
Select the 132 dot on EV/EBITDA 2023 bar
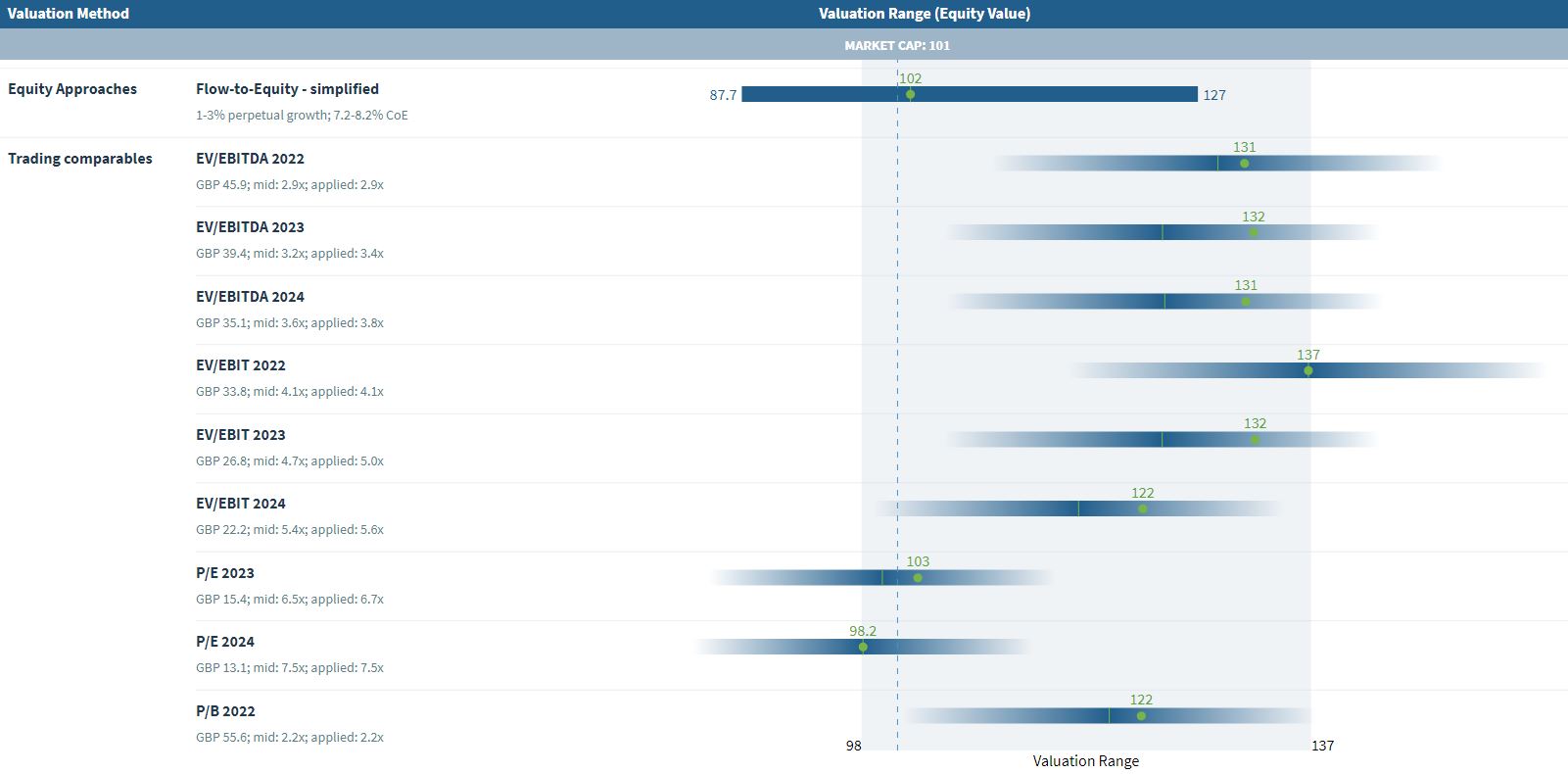pyautogui.click(x=1253, y=232)
